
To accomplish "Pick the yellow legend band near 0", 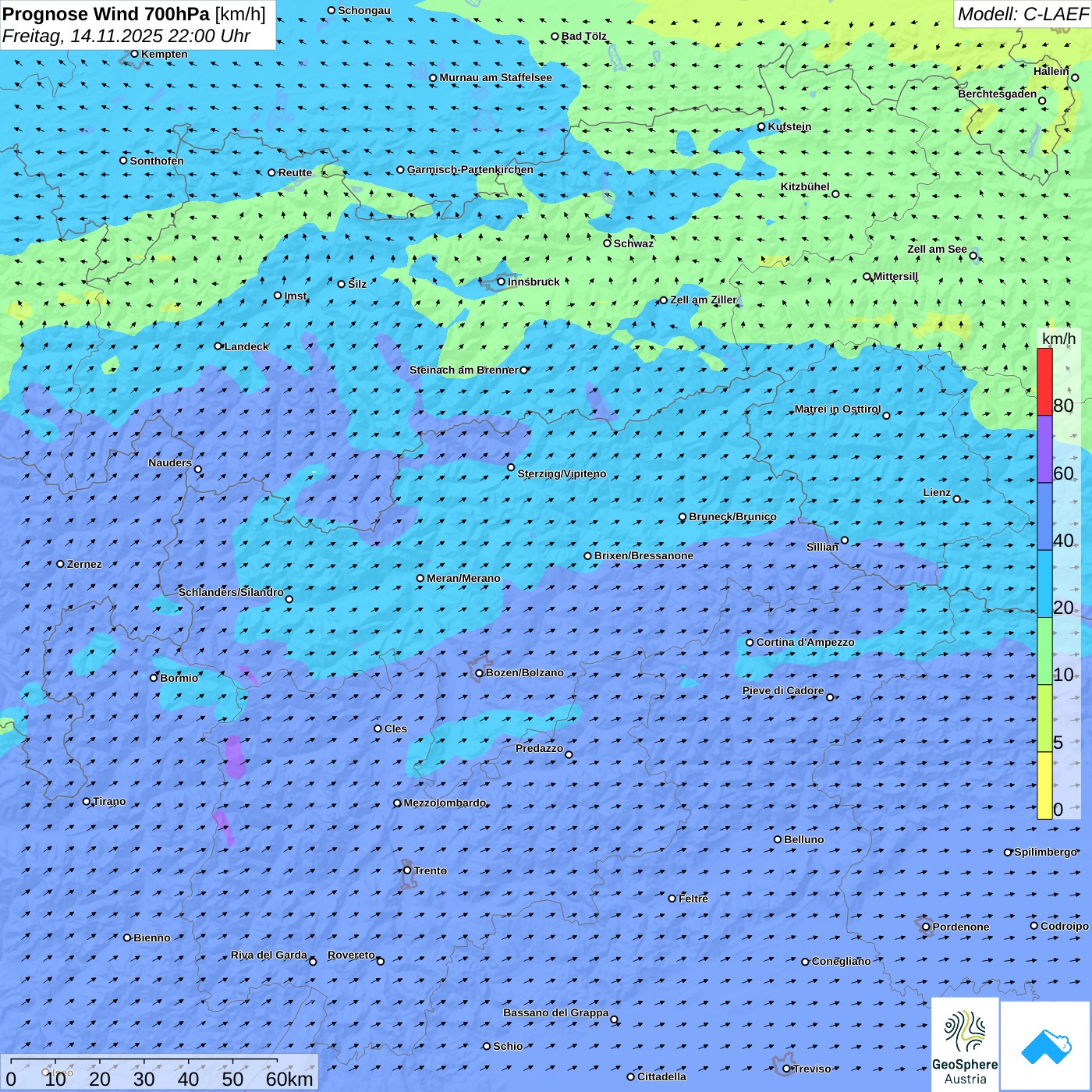I will (1044, 785).
